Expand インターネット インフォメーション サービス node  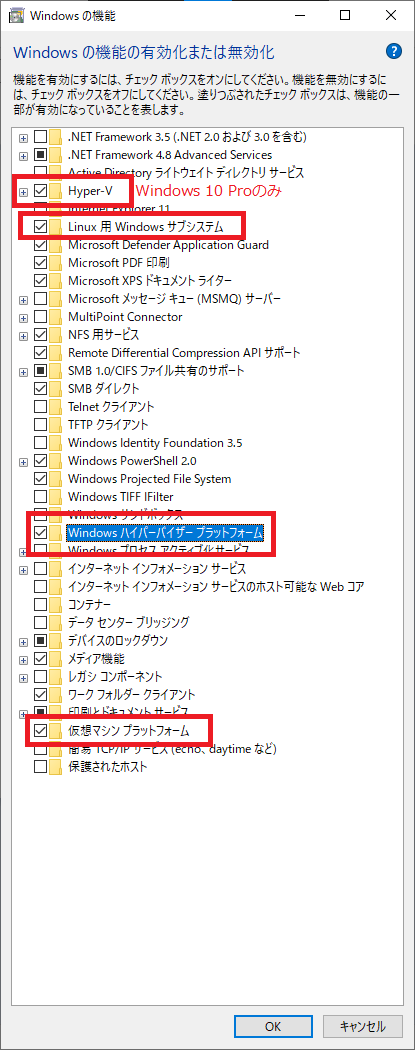tap(23, 570)
